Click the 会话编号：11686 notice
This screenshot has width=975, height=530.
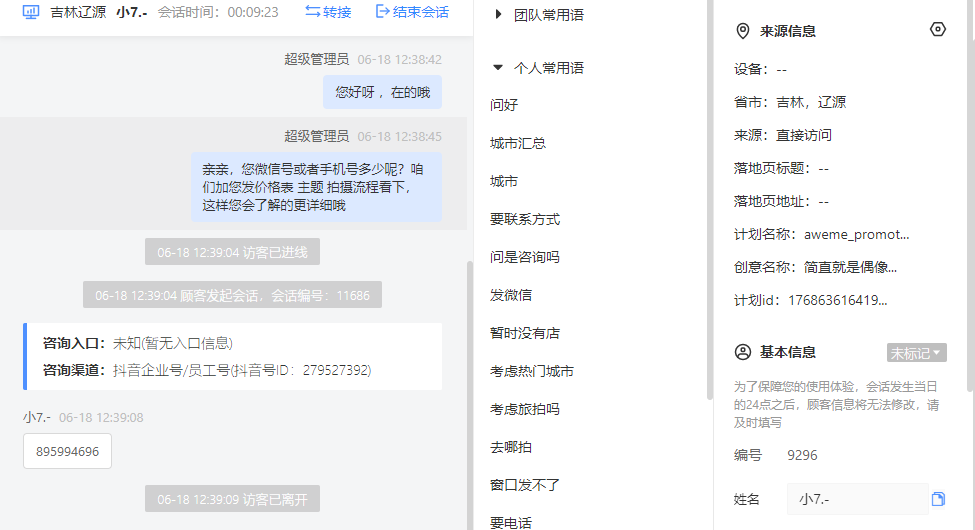pyautogui.click(x=232, y=295)
